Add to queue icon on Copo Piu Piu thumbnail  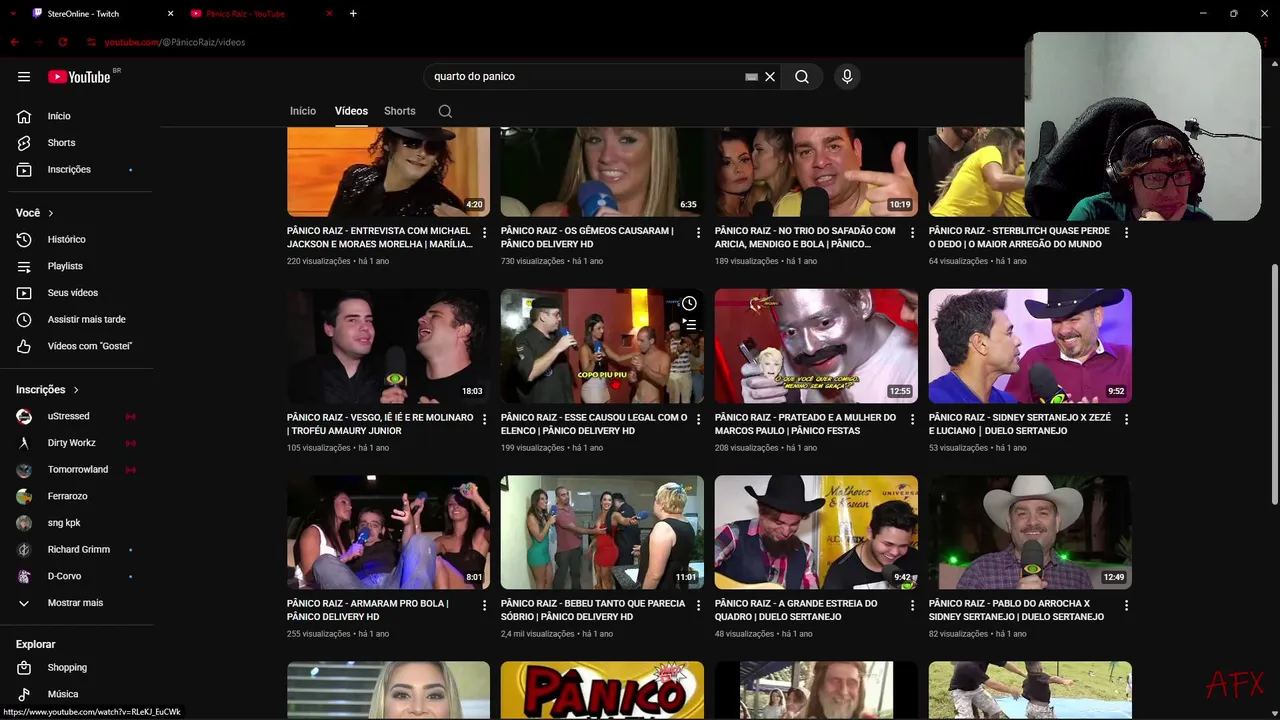click(689, 325)
